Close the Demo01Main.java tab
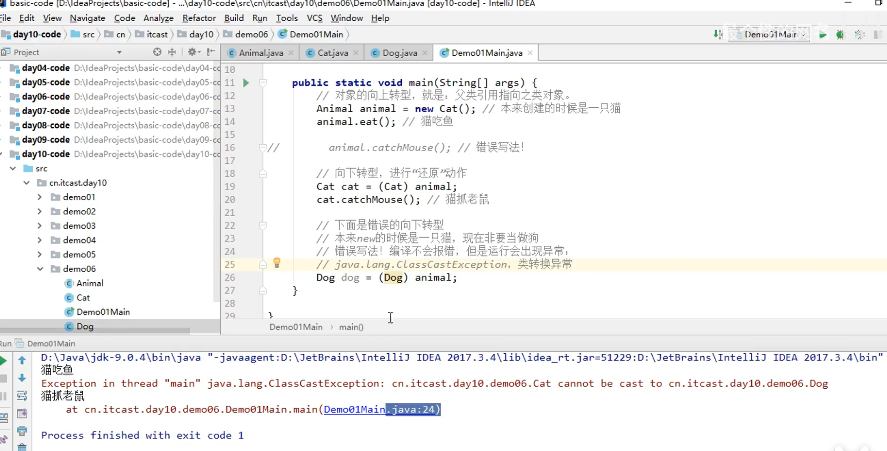The image size is (887, 451). pos(530,53)
